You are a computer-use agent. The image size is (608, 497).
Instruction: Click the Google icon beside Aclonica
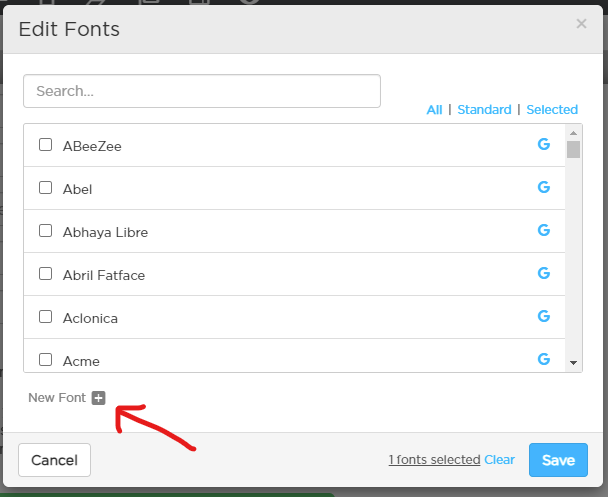(544, 316)
